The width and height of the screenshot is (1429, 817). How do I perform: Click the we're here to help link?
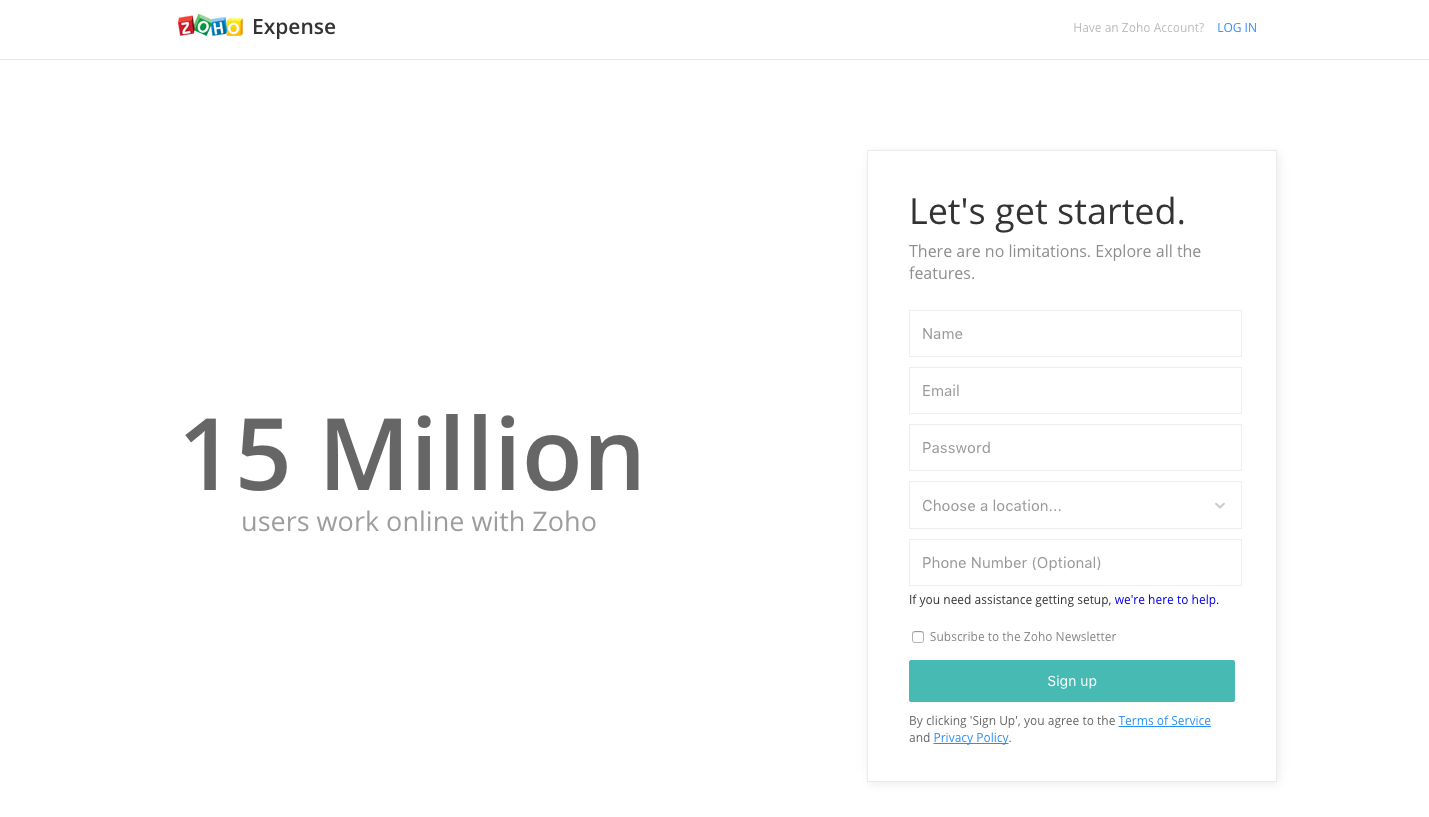pyautogui.click(x=1165, y=599)
